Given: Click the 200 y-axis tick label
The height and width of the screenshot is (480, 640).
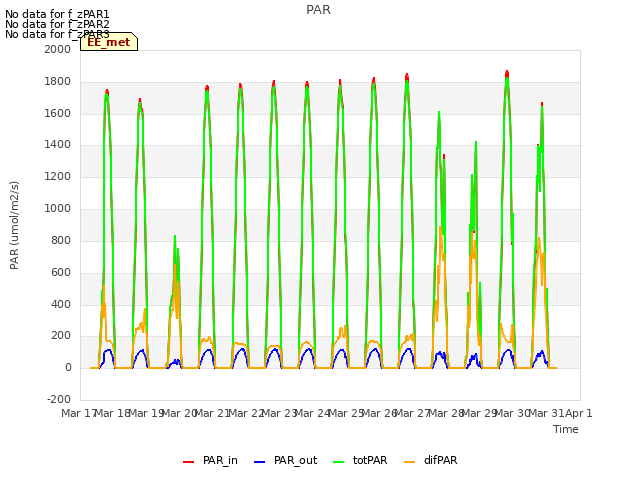Looking at the screenshot, I should pos(61,336).
